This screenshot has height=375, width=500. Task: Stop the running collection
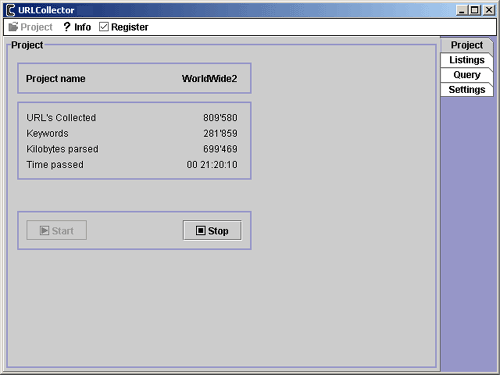(x=212, y=230)
